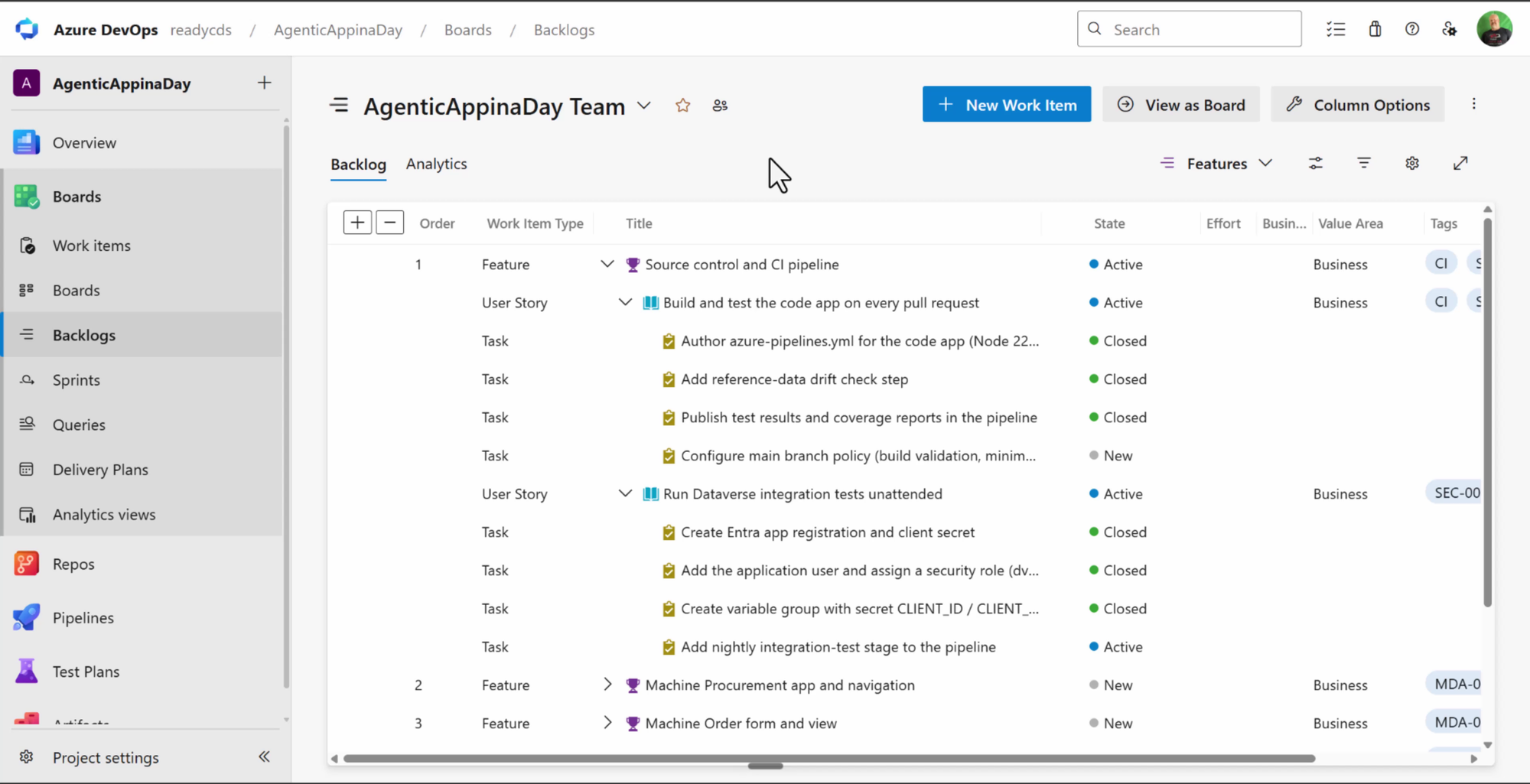Expand Machine Order form and view feature
The image size is (1530, 784).
(607, 723)
